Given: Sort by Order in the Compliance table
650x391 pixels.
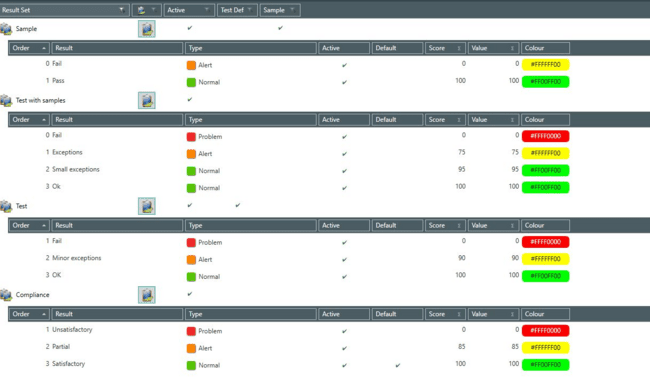Looking at the screenshot, I should 29,314.
